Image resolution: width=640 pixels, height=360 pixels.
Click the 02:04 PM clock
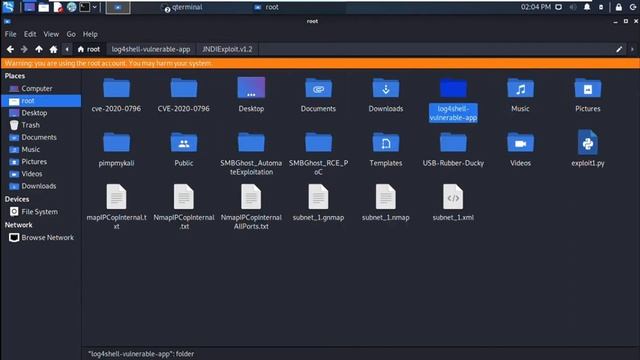tap(536, 7)
